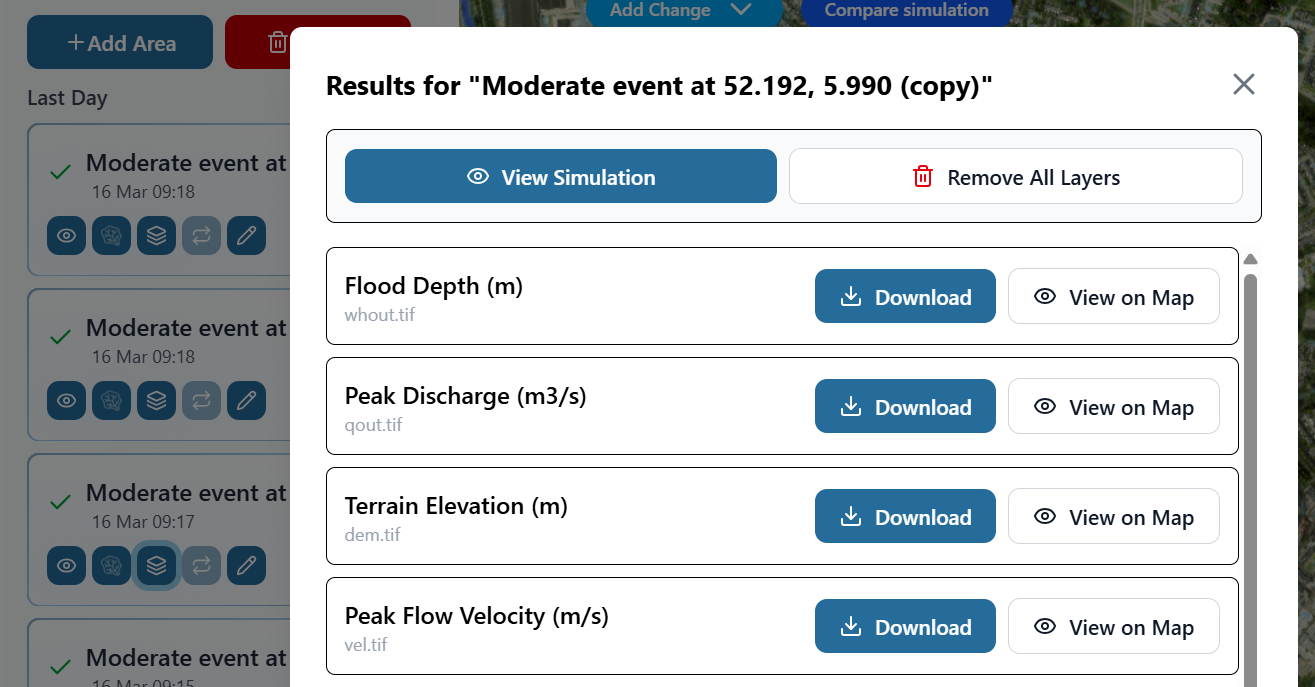Show Flood Depth layer on map
Screen dimensions: 1315x687
pos(1113,297)
